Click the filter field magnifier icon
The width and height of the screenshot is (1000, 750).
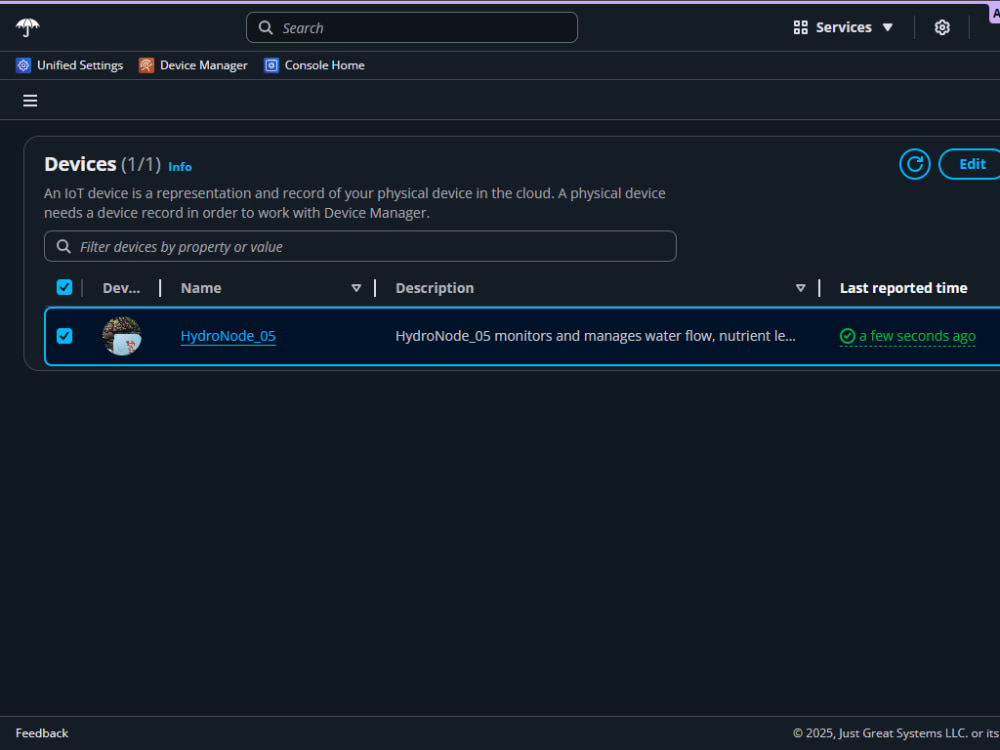pos(63,246)
